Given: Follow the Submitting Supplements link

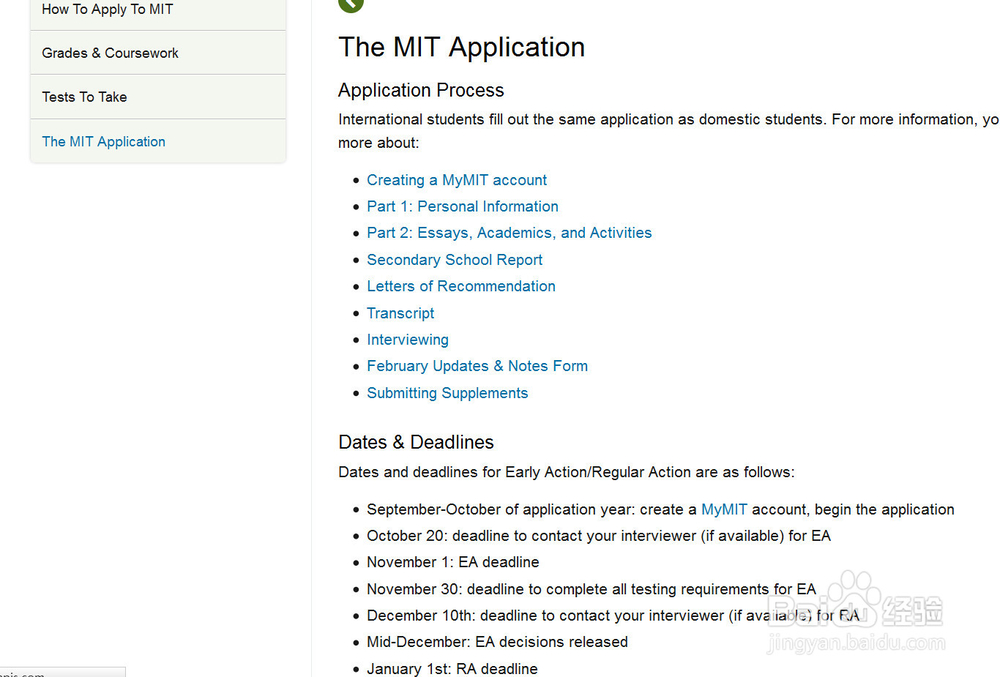Looking at the screenshot, I should [x=447, y=393].
